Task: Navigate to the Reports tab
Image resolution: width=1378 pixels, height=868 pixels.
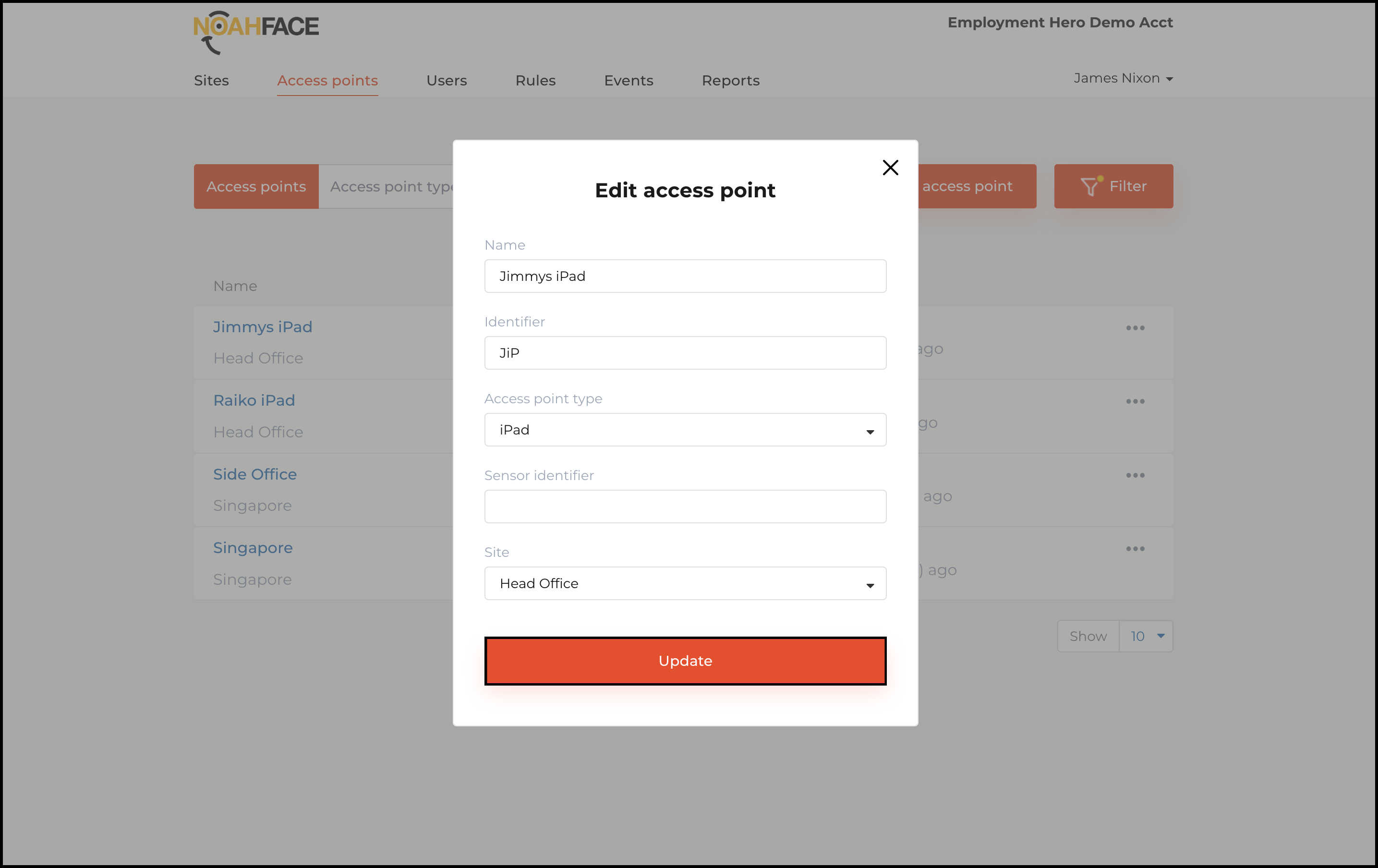Action: coord(730,81)
